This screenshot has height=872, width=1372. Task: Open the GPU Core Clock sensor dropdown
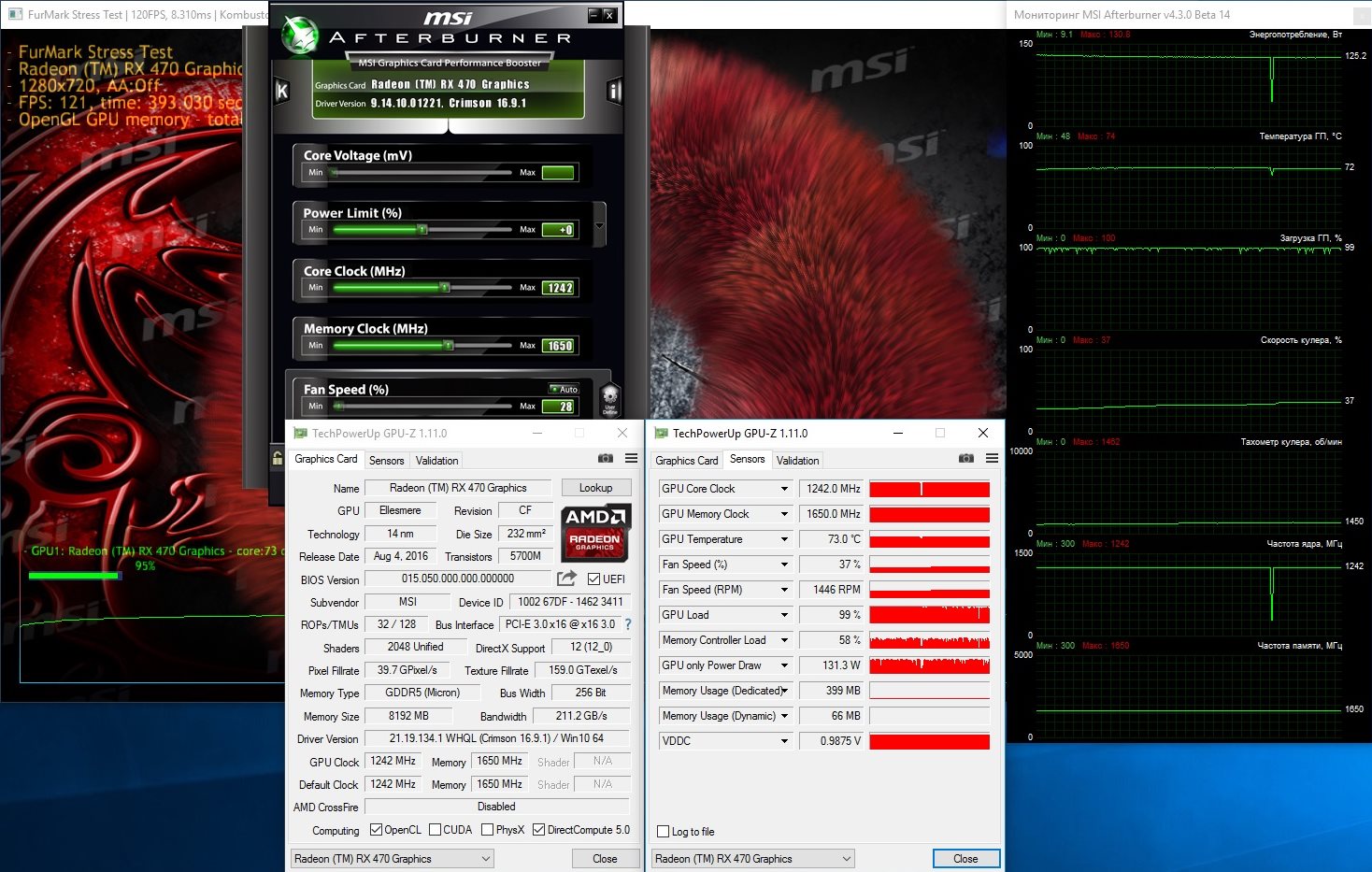784,489
